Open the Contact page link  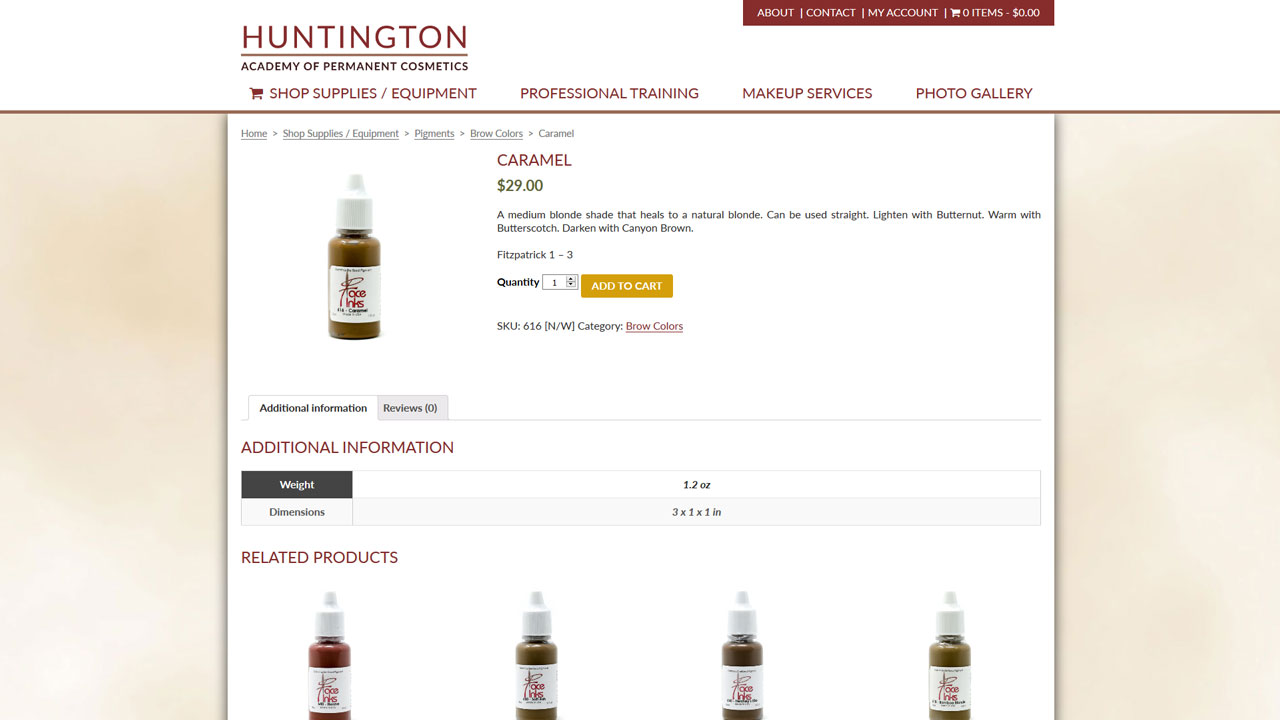[831, 13]
